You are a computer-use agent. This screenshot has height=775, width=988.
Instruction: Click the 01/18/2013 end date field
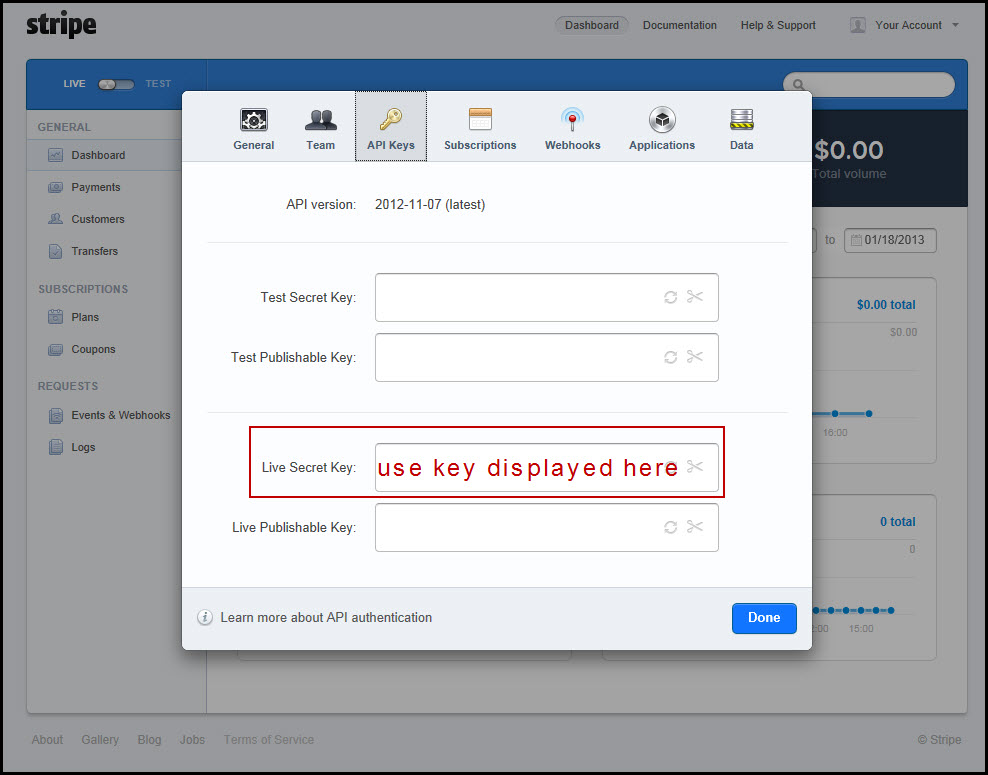(x=890, y=240)
